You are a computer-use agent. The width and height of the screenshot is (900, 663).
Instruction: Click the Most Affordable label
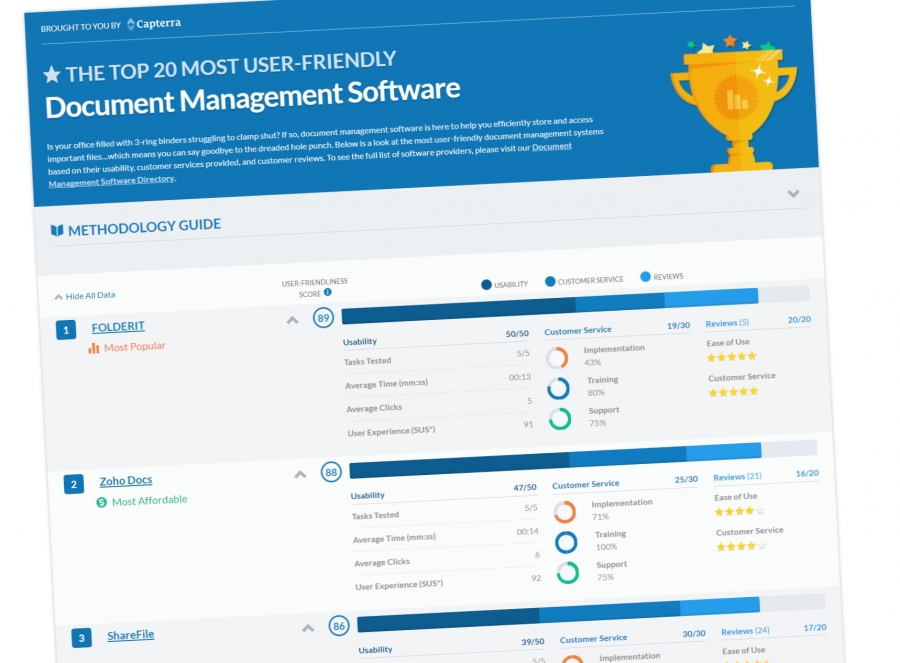[149, 501]
